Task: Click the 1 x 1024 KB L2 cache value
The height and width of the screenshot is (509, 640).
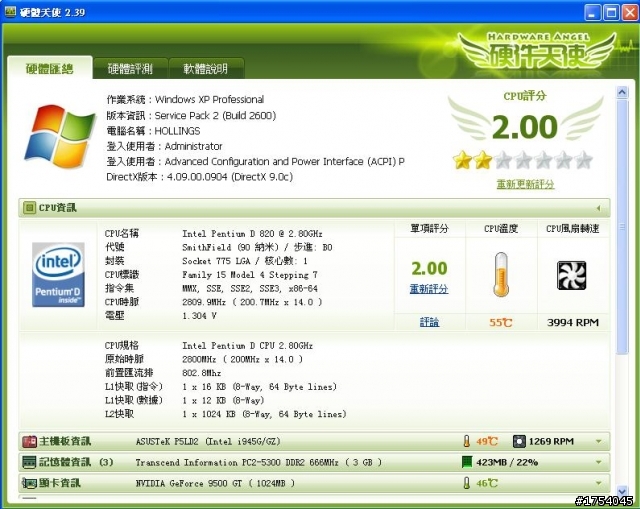Action: (x=264, y=414)
